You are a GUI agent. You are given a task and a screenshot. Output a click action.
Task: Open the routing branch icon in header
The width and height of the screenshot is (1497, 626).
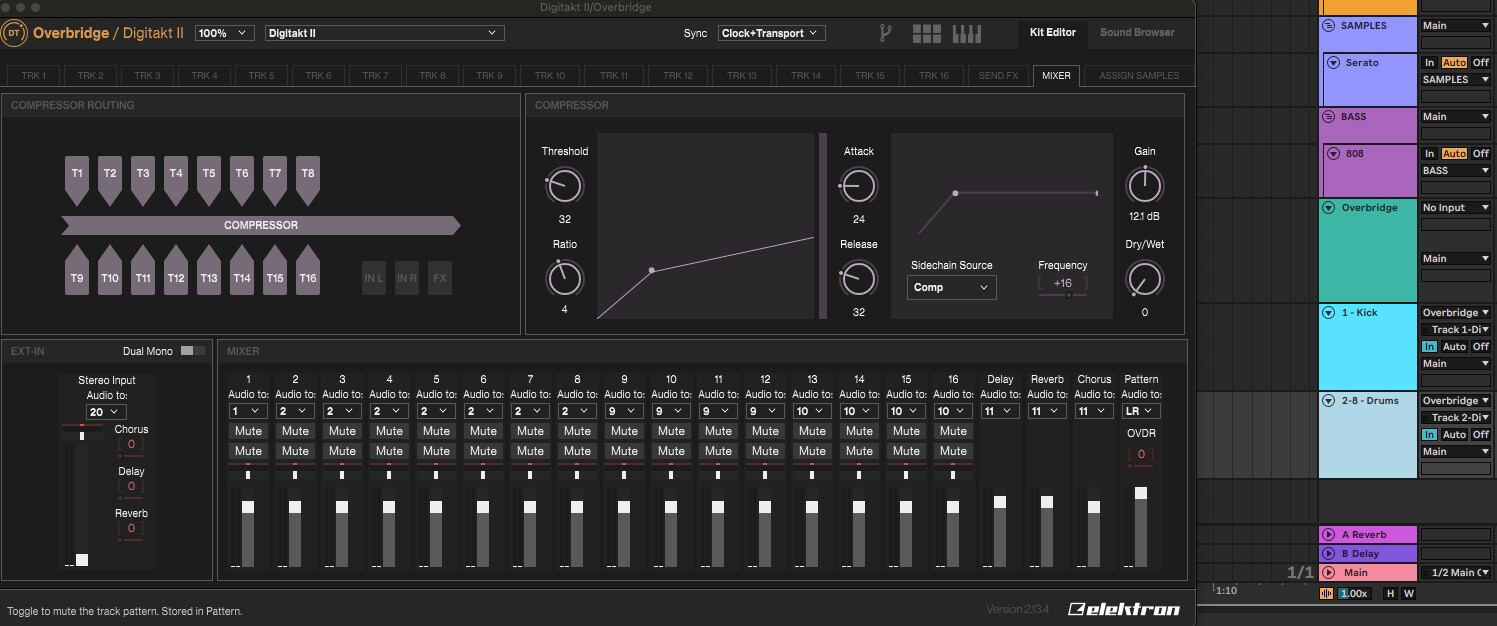tap(885, 33)
